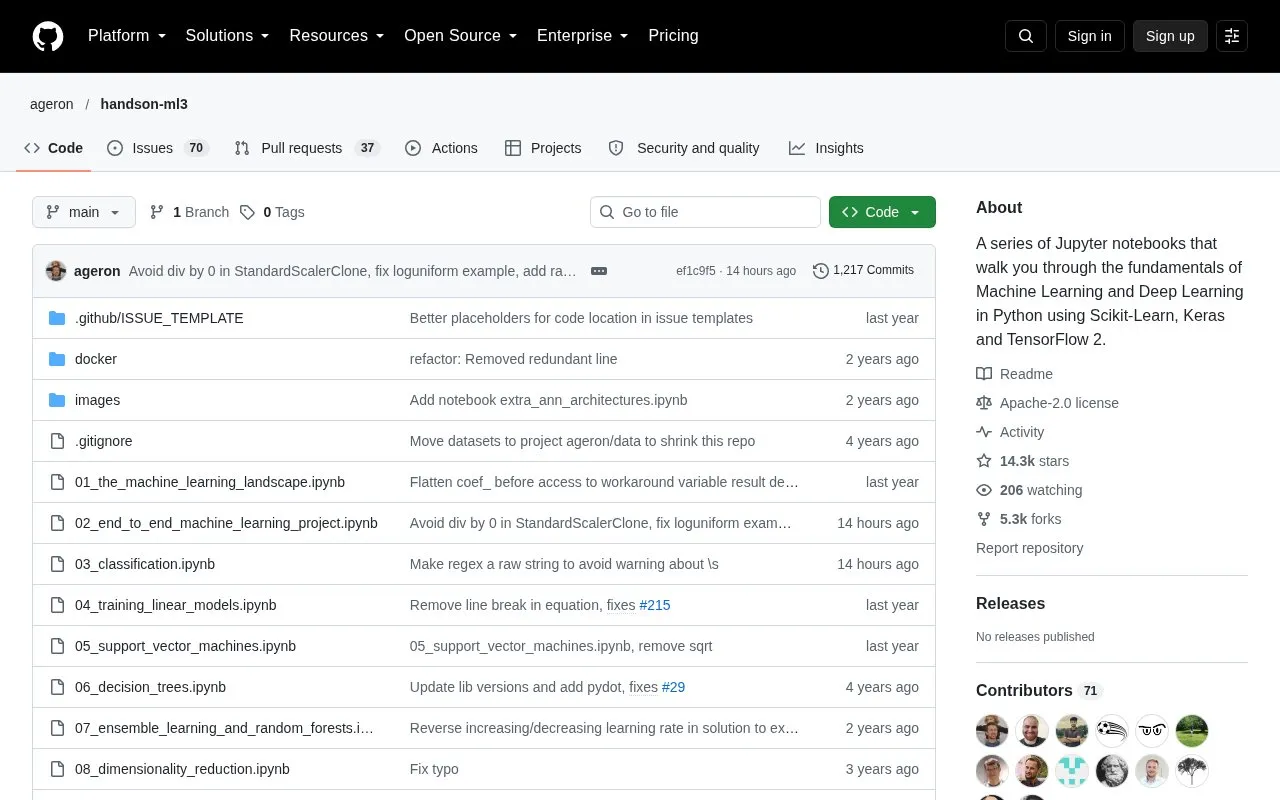Open issue link #215
The image size is (1280, 800).
(x=655, y=605)
